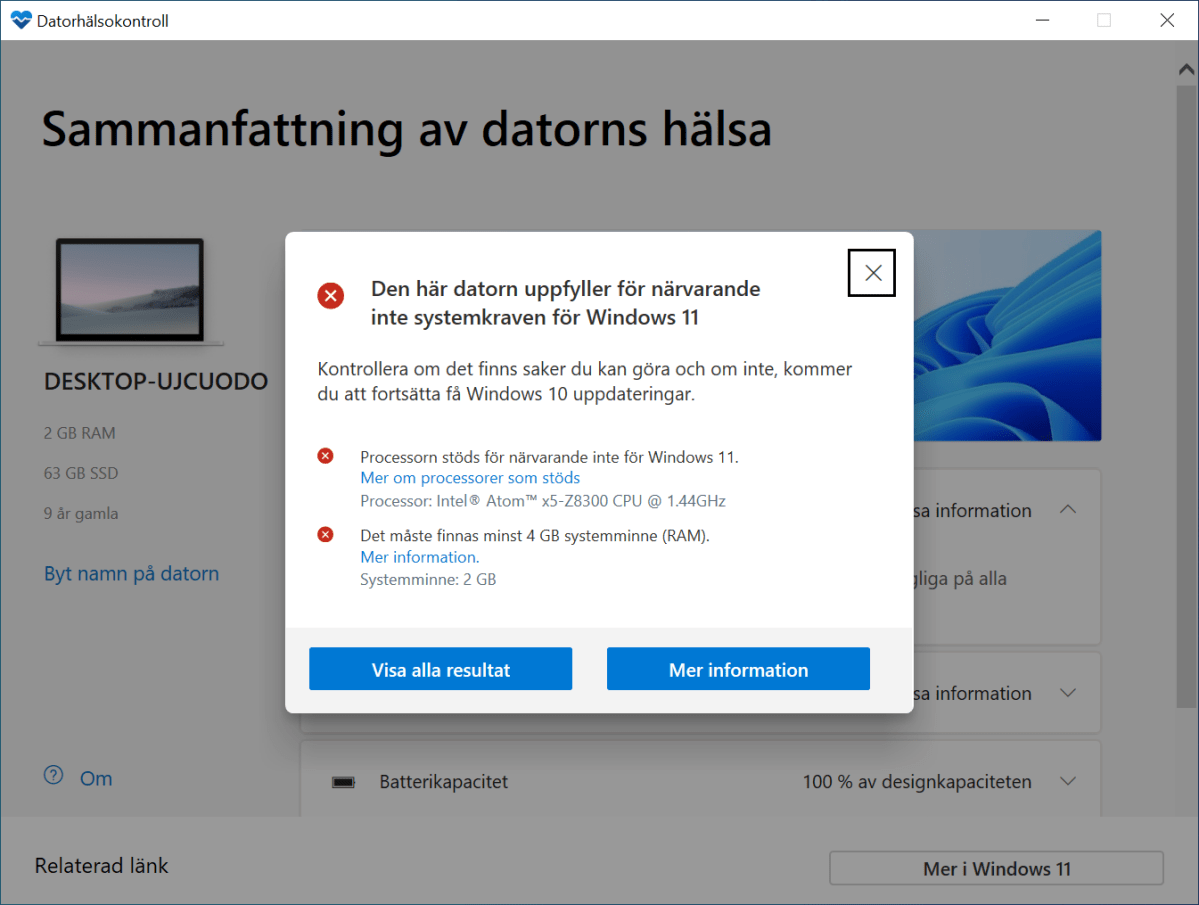The height and width of the screenshot is (905, 1199).
Task: Open the Mer om processorer som stöds link
Action: point(469,477)
